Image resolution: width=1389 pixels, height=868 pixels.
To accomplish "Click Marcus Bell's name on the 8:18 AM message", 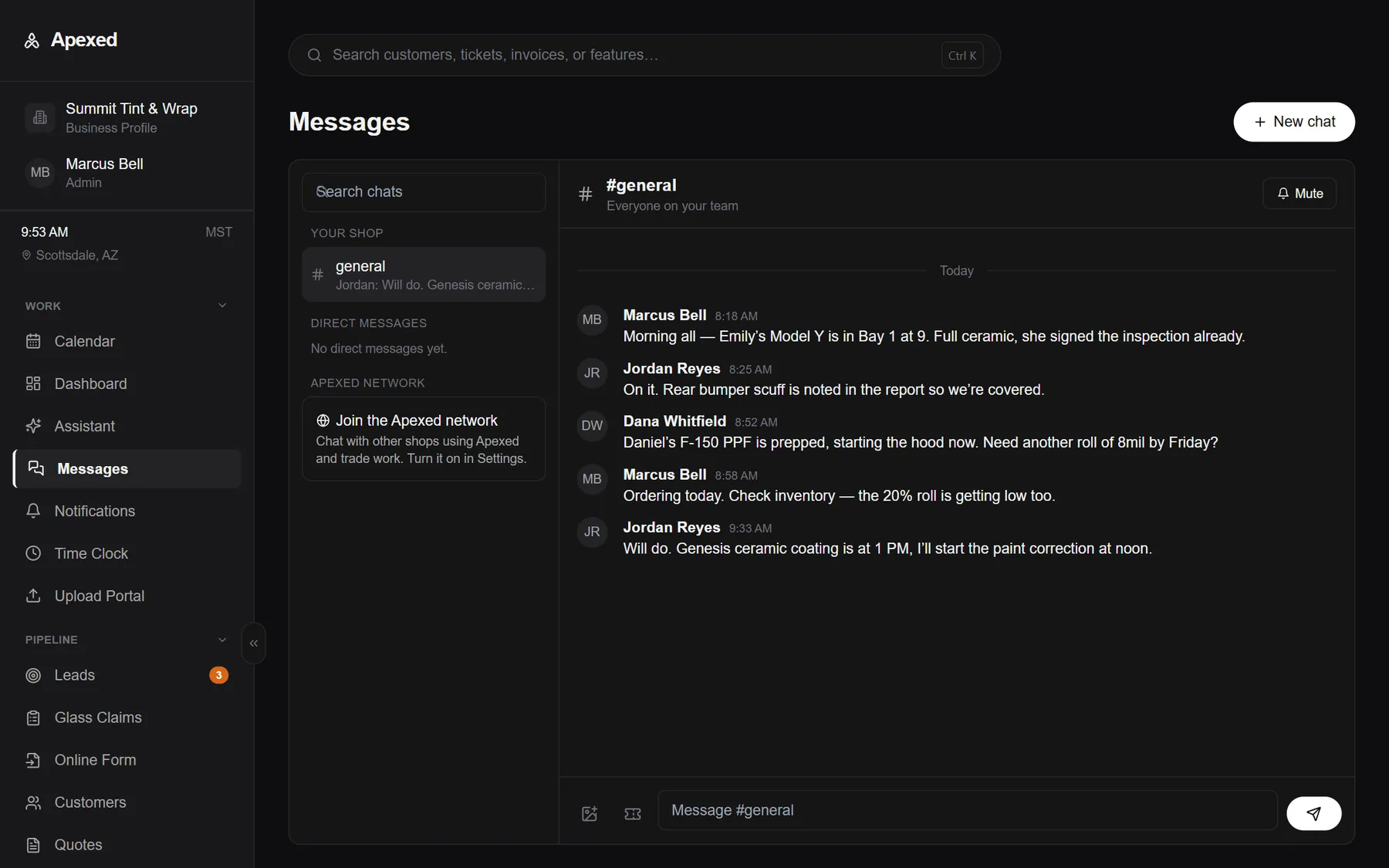I will (x=665, y=315).
